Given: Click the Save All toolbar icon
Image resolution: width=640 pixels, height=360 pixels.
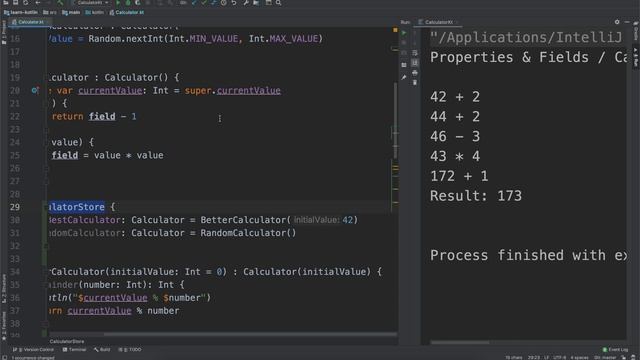Looking at the screenshot, I should (16, 2).
